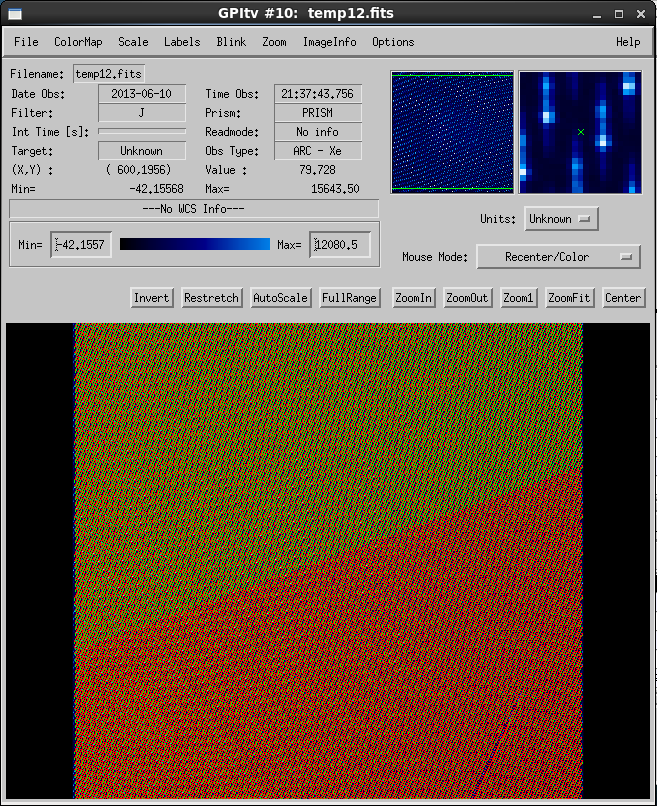Open the ImageInfo menu

[x=329, y=42]
